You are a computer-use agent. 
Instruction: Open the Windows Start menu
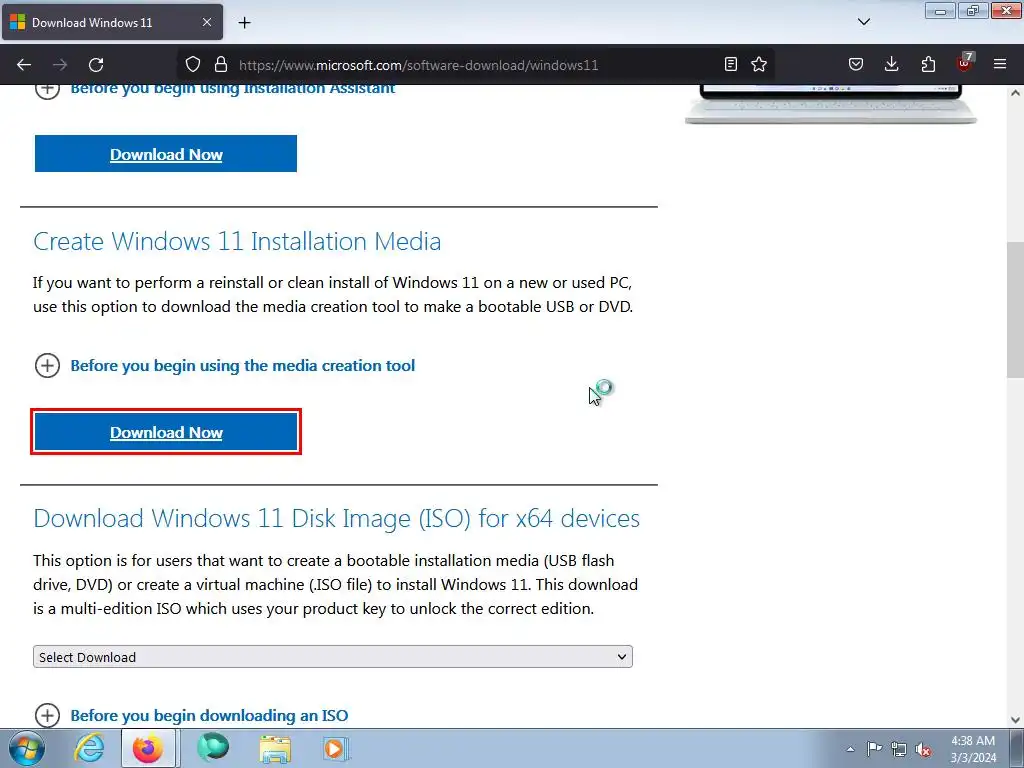27,748
